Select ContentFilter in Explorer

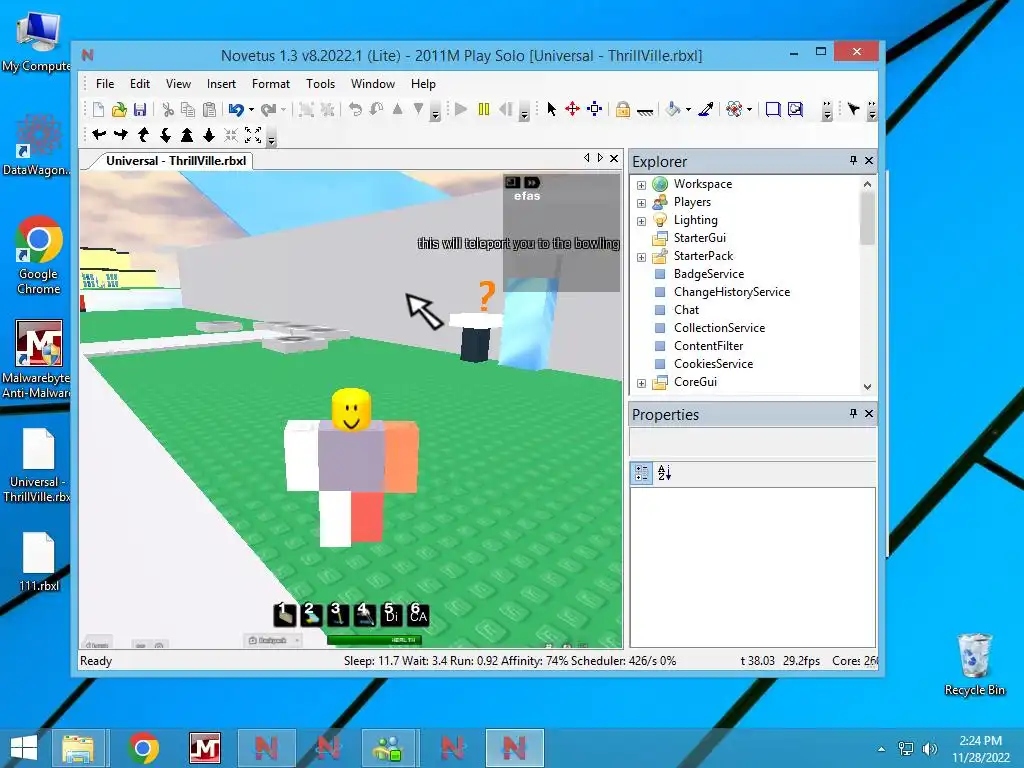708,345
